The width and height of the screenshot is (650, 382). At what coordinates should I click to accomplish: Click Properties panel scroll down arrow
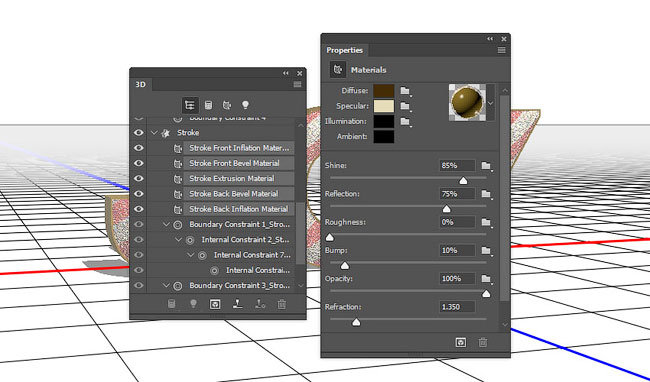pos(504,324)
